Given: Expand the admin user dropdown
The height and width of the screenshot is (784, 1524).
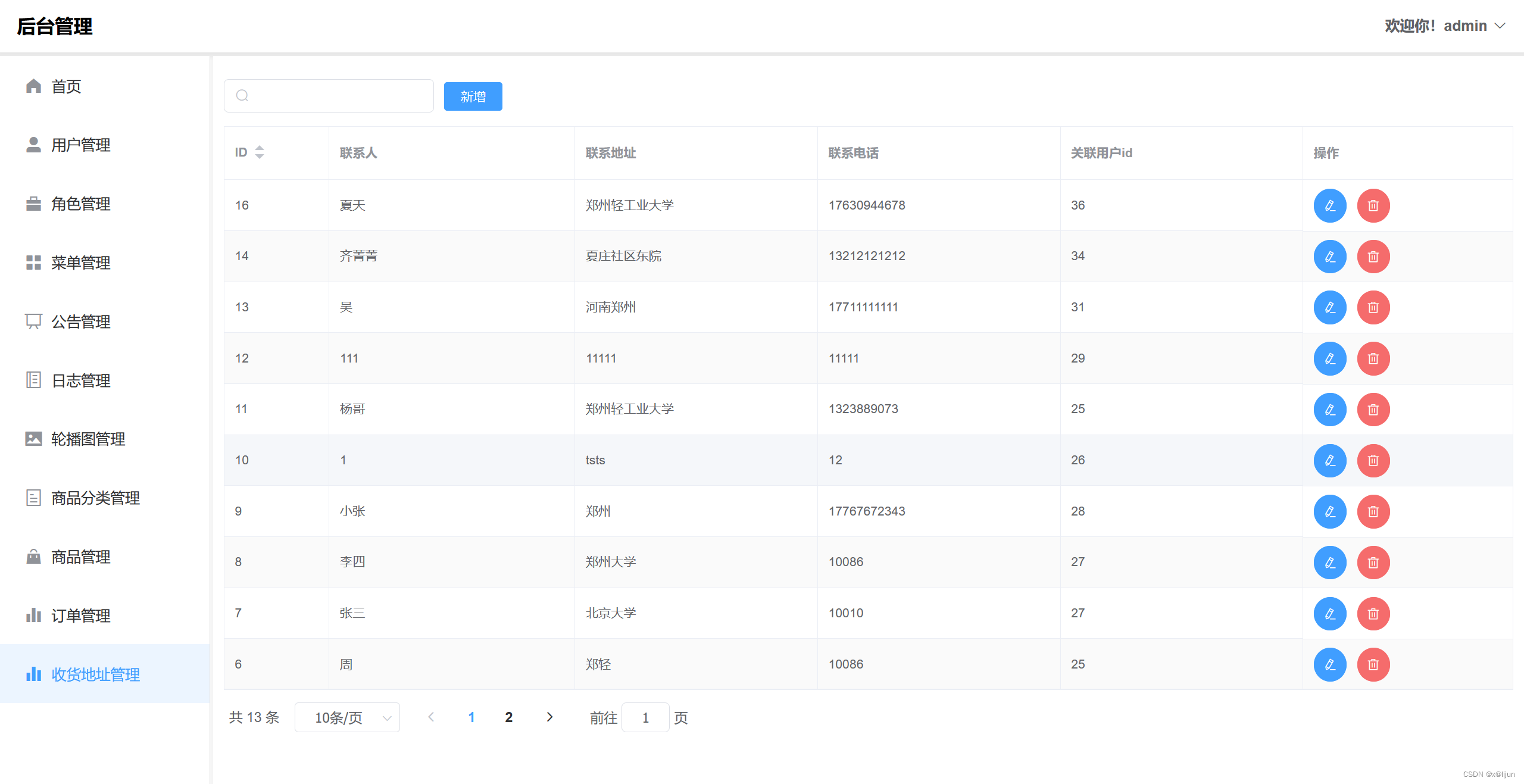Looking at the screenshot, I should 1445,26.
